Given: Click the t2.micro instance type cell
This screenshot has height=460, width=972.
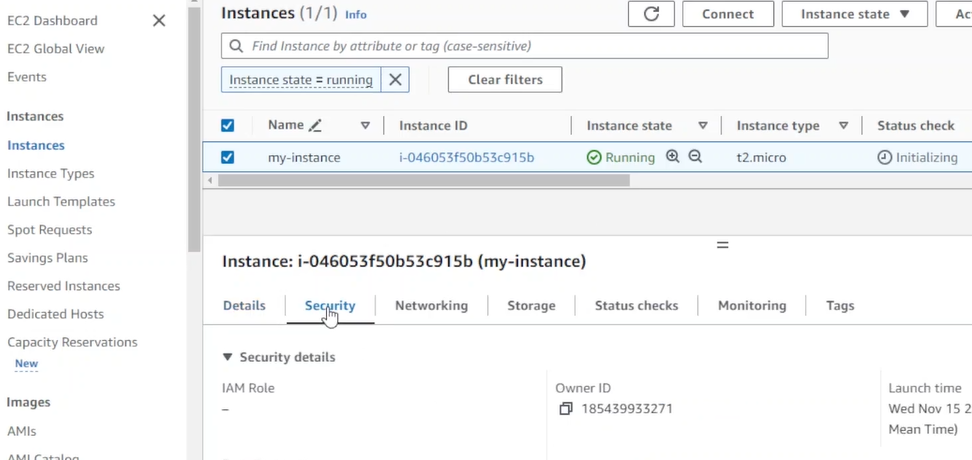Looking at the screenshot, I should coord(761,157).
